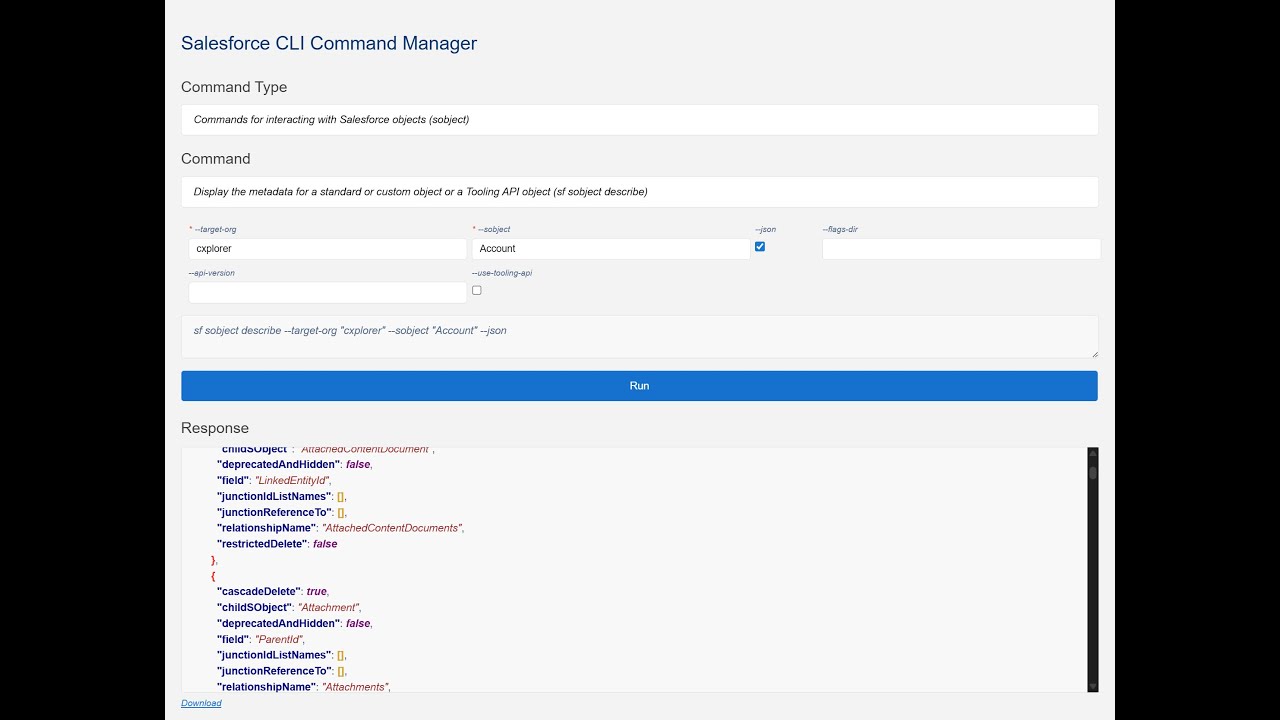Uncheck the --json checkbox
Viewport: 1280px width, 720px height.
[x=760, y=246]
